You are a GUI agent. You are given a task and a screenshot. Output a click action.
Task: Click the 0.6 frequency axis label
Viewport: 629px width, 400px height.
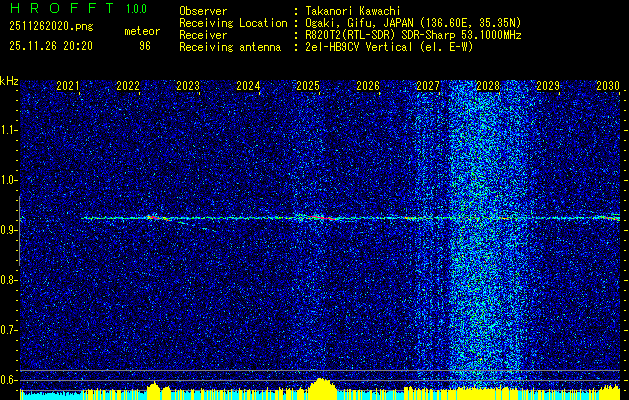(x=7, y=380)
